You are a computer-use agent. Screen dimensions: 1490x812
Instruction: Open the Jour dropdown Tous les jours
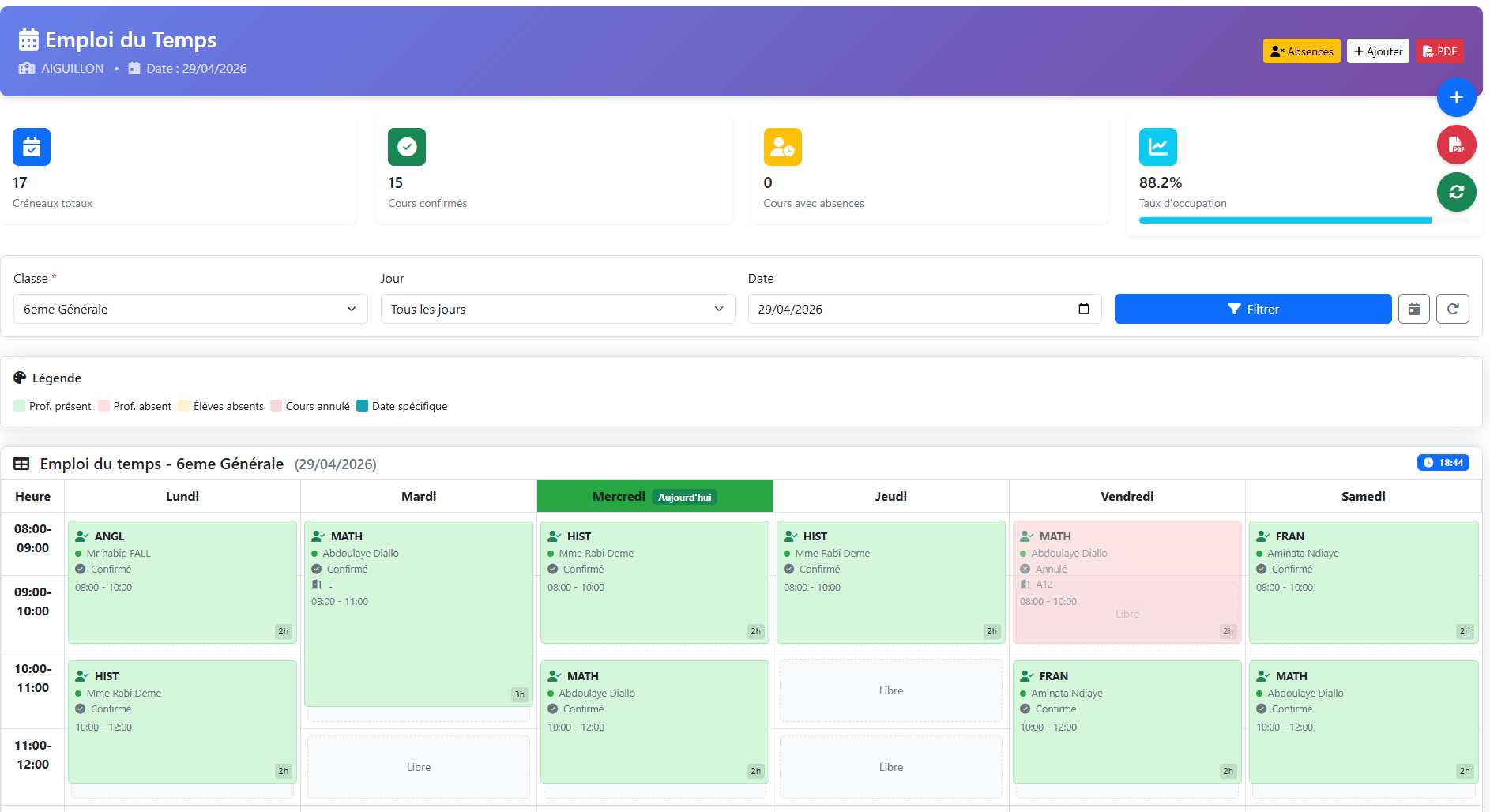coord(558,309)
